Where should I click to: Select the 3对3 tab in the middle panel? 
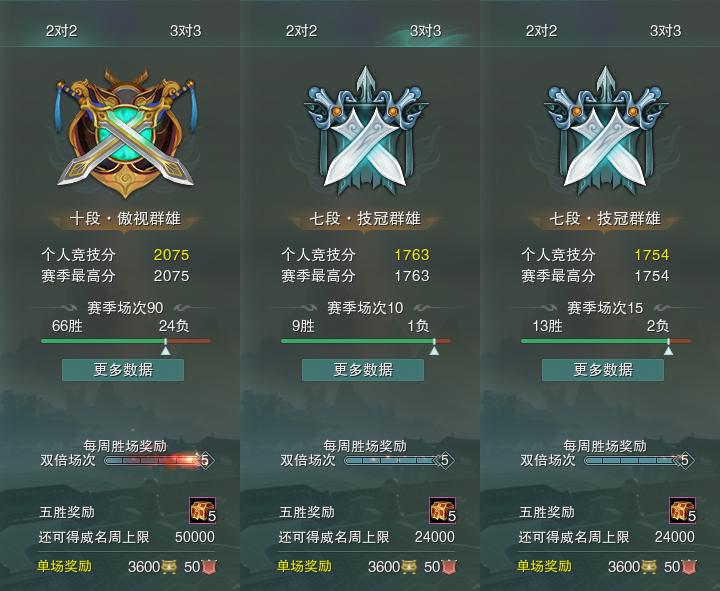coord(425,31)
